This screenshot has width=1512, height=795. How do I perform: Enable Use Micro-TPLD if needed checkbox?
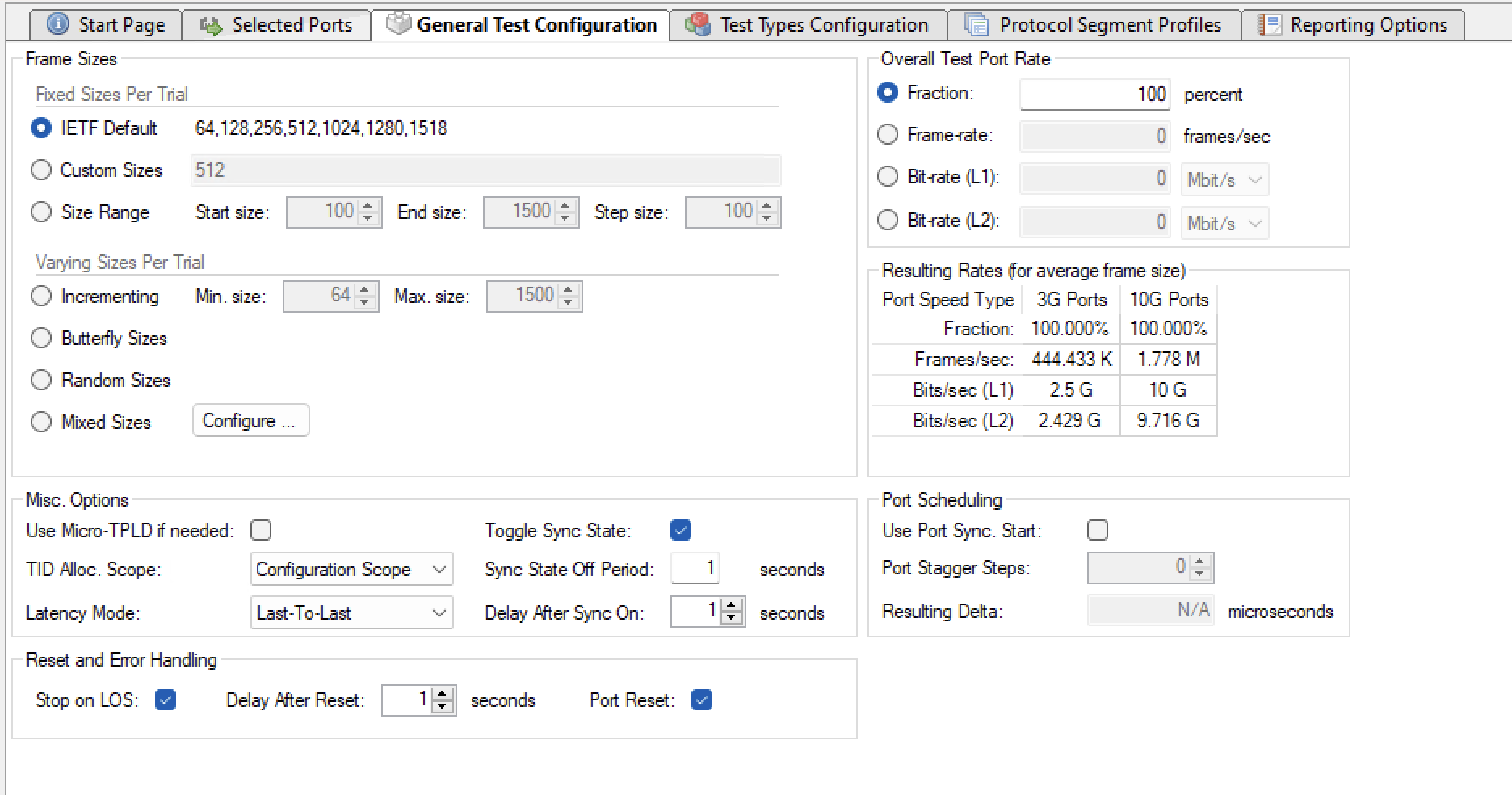pos(261,531)
